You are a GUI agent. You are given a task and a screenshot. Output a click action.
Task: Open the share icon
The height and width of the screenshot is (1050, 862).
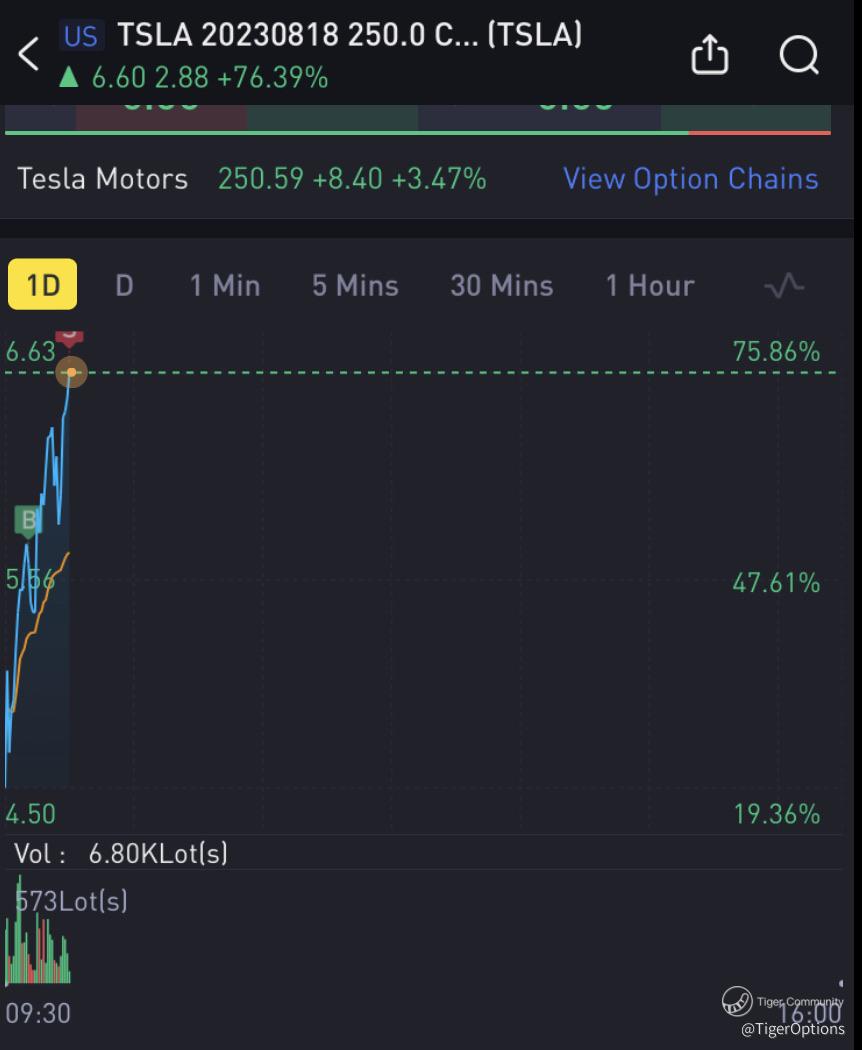pos(709,55)
